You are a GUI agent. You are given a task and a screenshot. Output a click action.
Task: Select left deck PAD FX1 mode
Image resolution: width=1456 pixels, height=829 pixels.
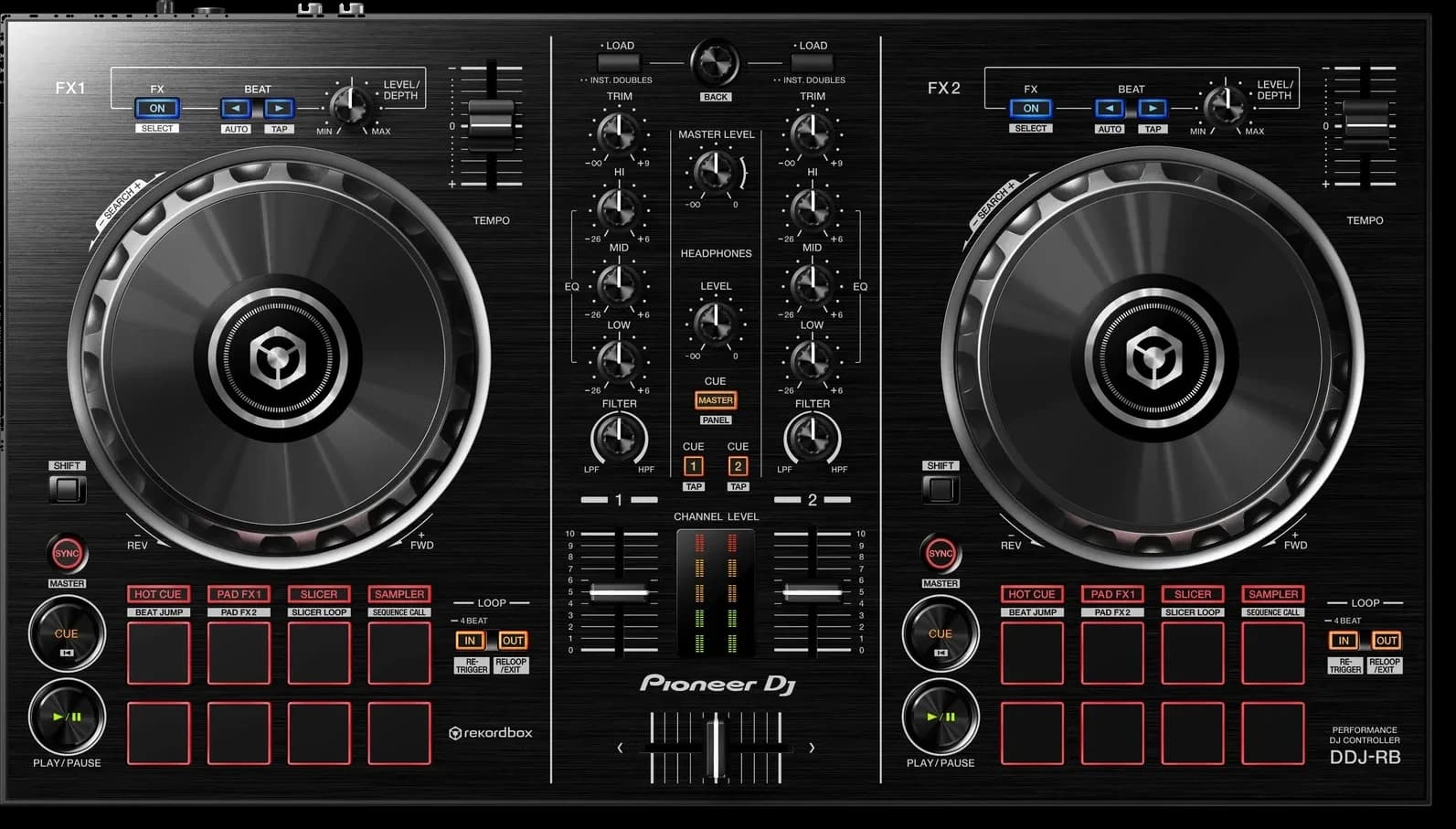point(239,594)
